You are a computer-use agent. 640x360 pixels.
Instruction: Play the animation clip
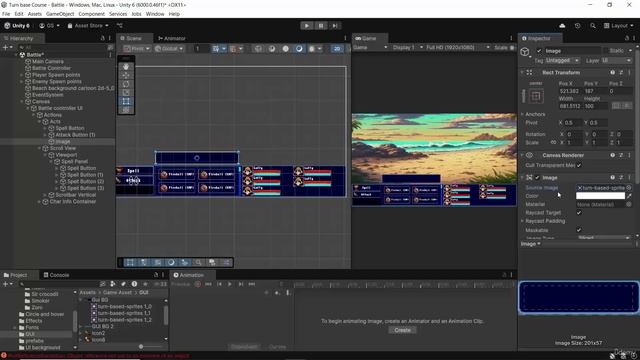[x=230, y=284]
